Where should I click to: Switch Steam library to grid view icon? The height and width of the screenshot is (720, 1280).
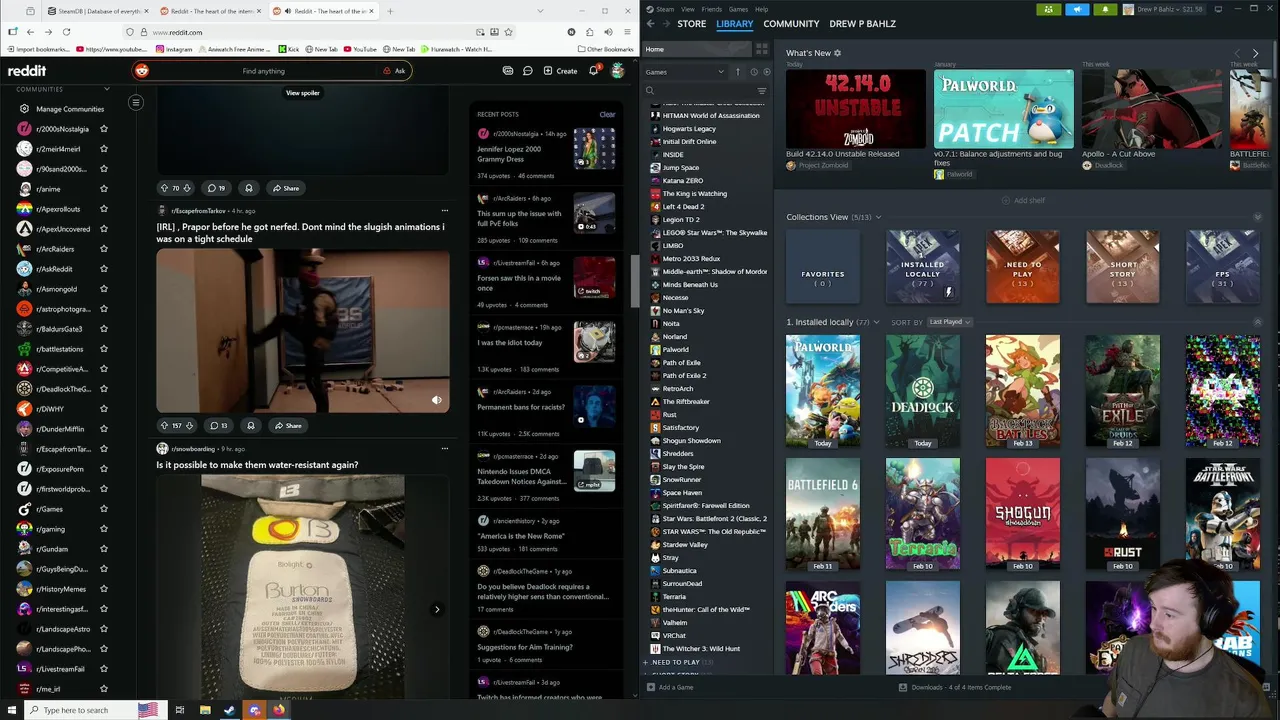762,49
